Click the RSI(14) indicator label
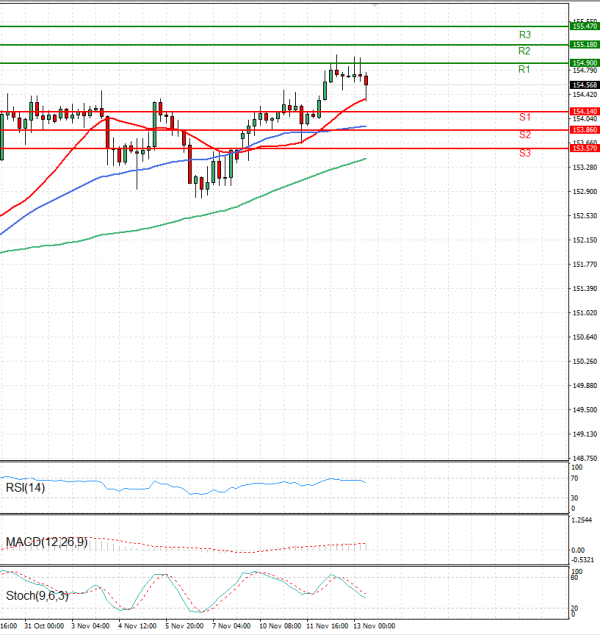600x635 pixels. pos(27,486)
